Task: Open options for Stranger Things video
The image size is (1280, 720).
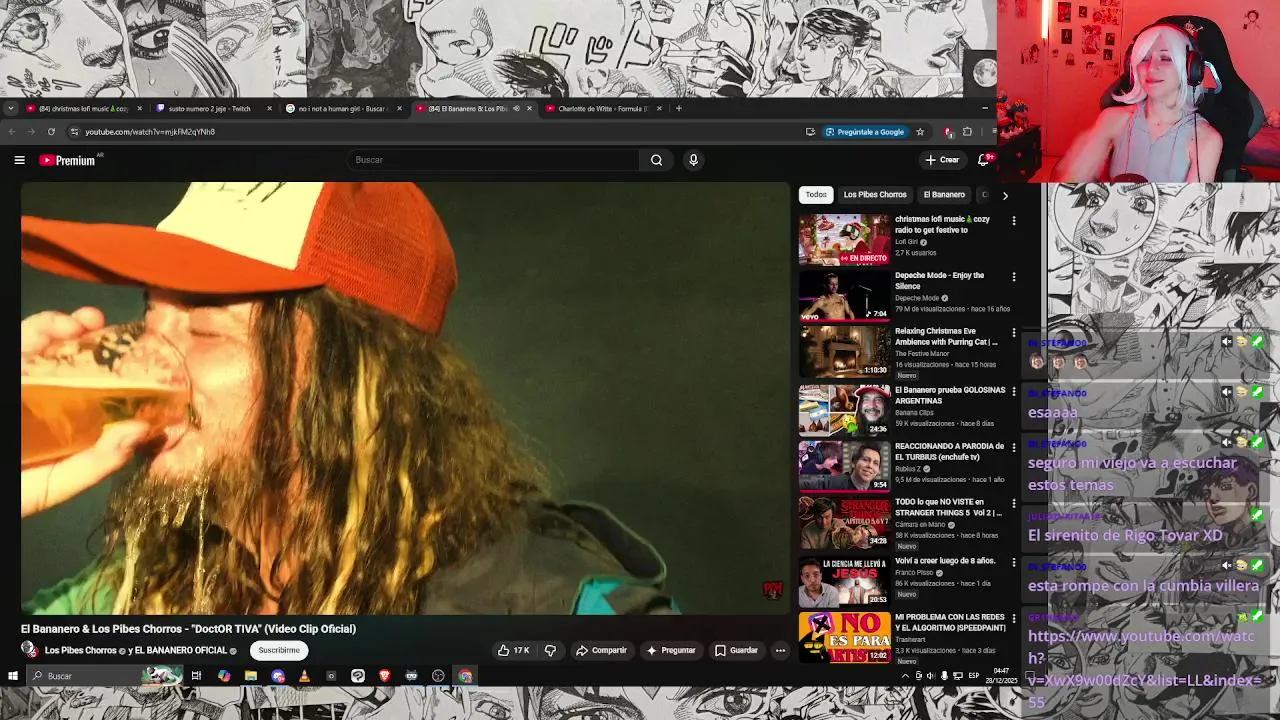Action: click(x=1013, y=502)
